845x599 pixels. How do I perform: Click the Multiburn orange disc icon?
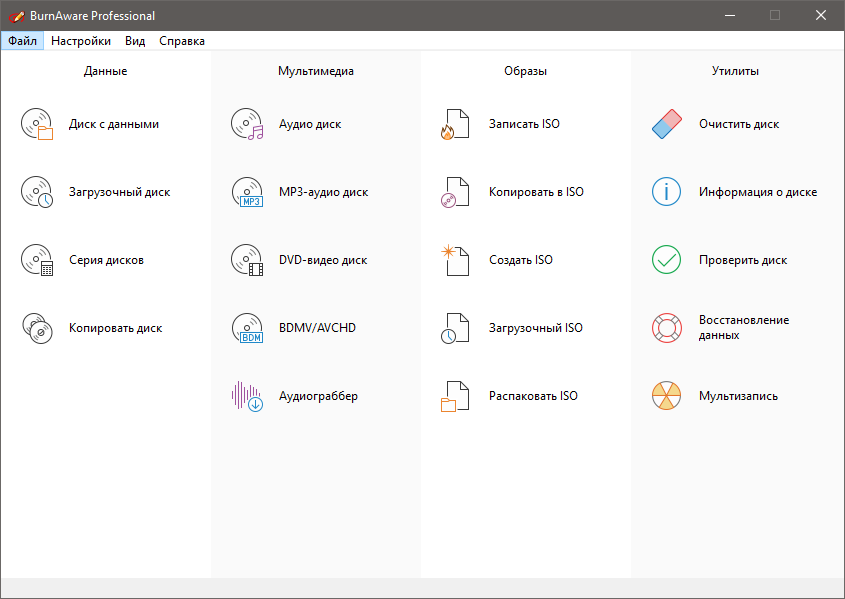point(666,396)
